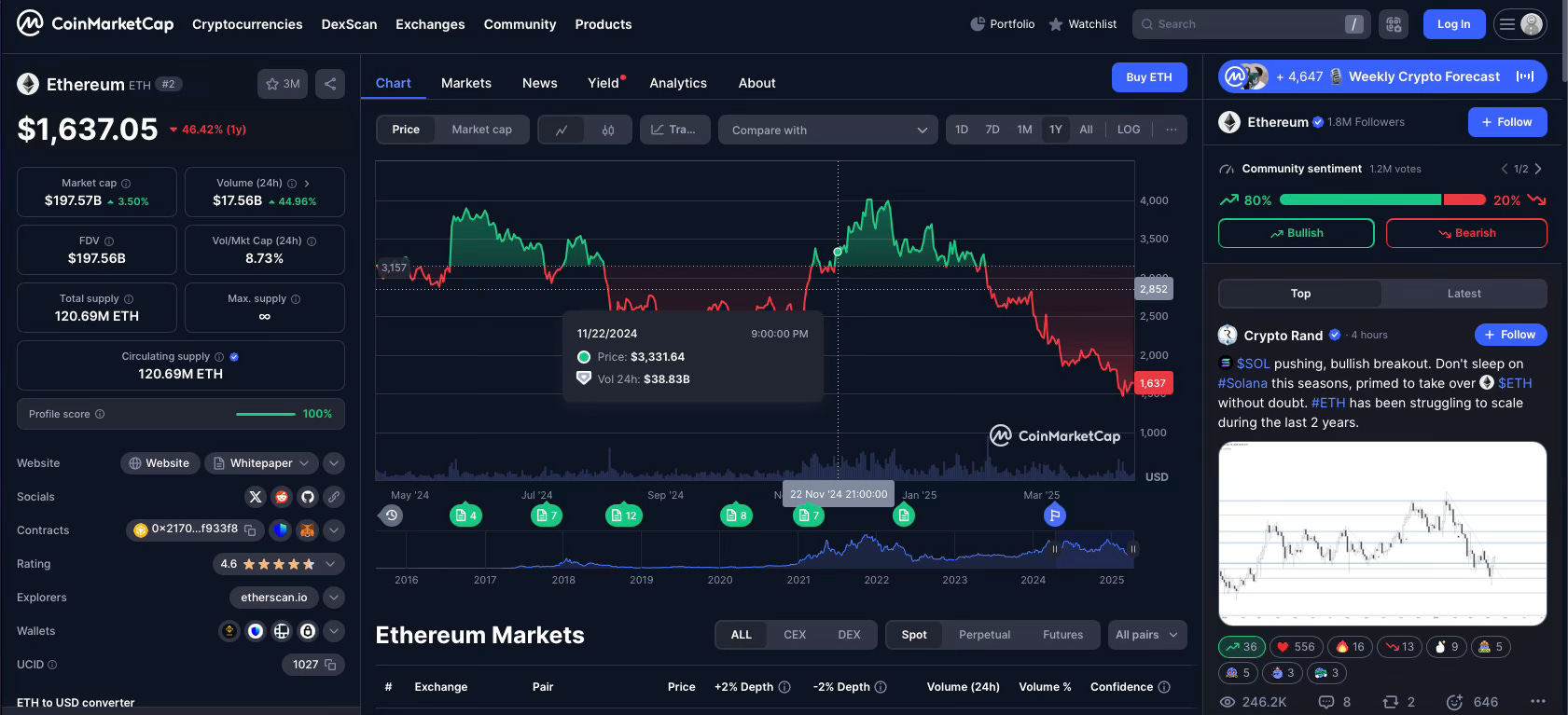
Task: Select the line chart type icon
Action: click(x=562, y=130)
